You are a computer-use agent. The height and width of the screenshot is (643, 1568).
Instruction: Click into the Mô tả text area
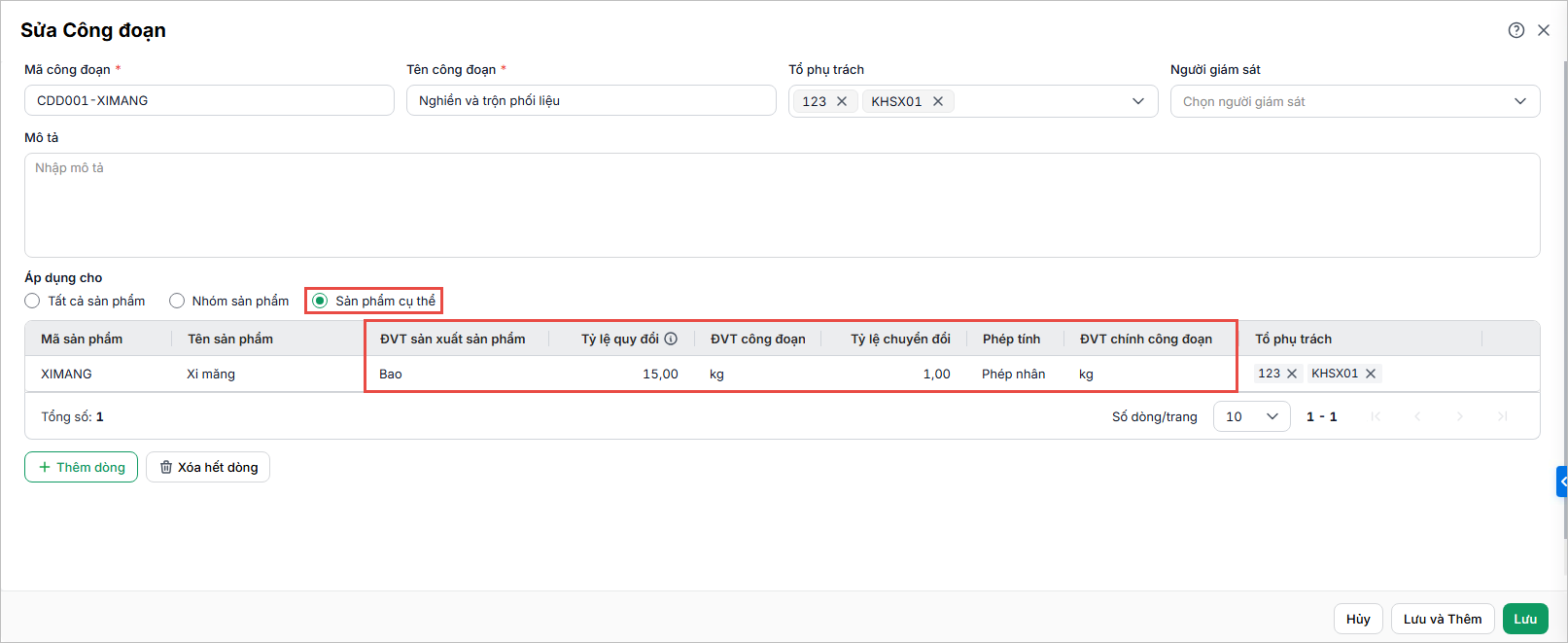783,205
